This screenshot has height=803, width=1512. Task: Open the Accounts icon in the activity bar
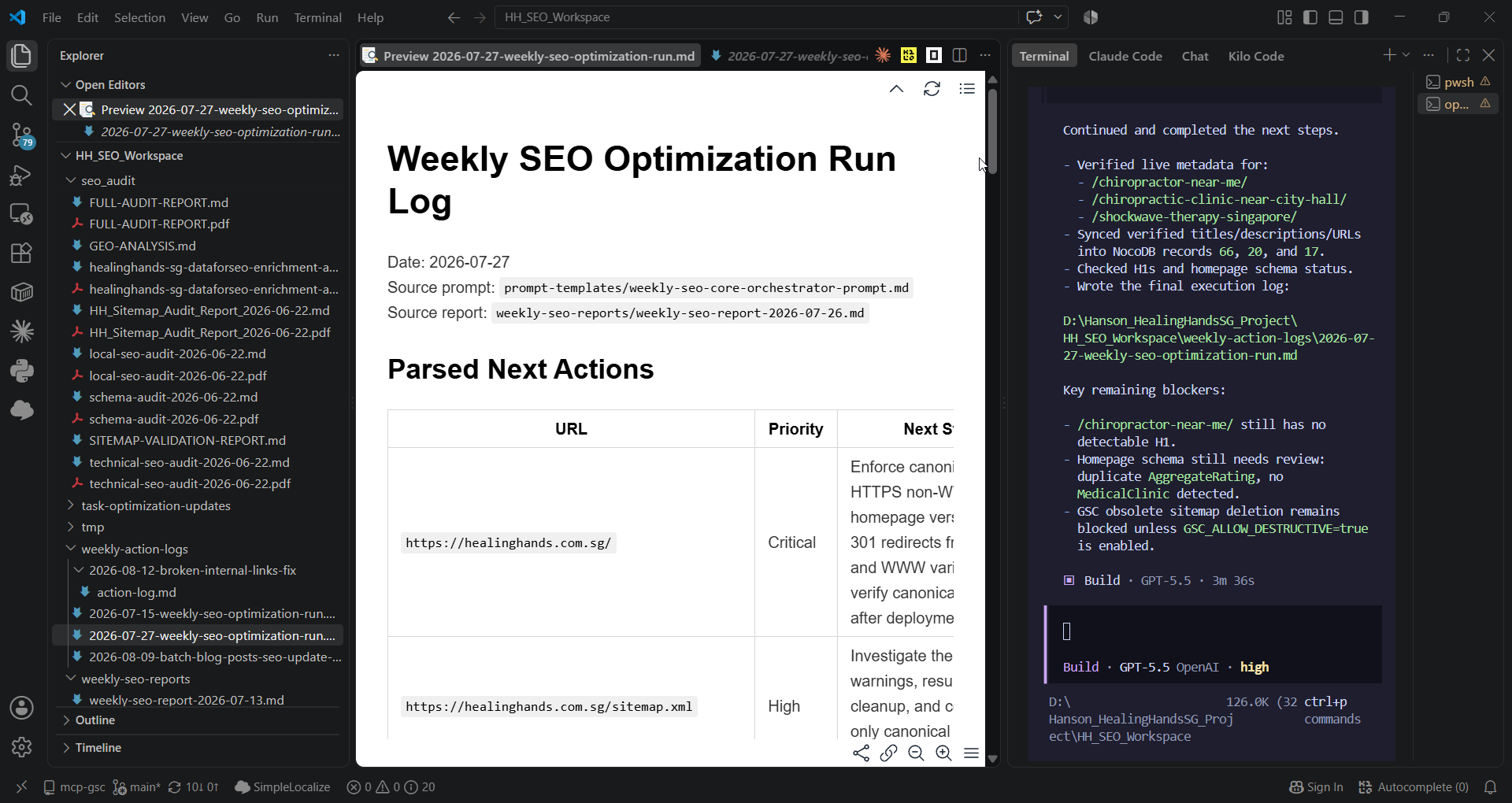(21, 708)
